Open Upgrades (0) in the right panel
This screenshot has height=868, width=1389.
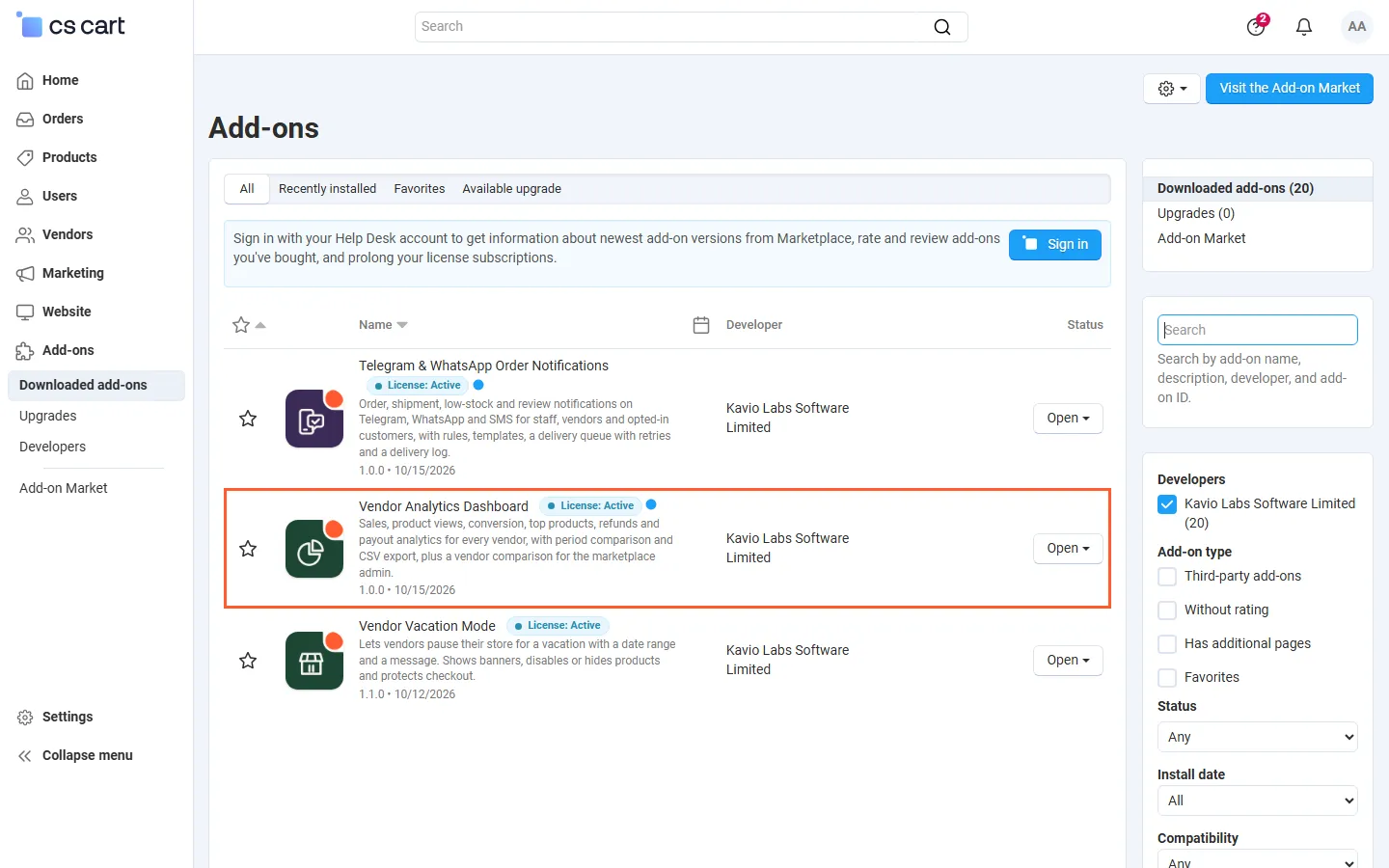[x=1196, y=213]
